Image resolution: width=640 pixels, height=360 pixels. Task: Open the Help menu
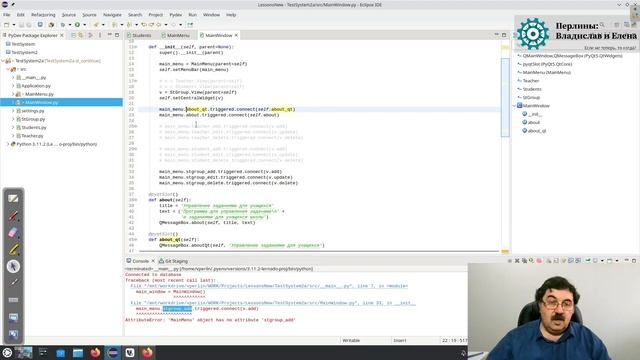(231, 15)
